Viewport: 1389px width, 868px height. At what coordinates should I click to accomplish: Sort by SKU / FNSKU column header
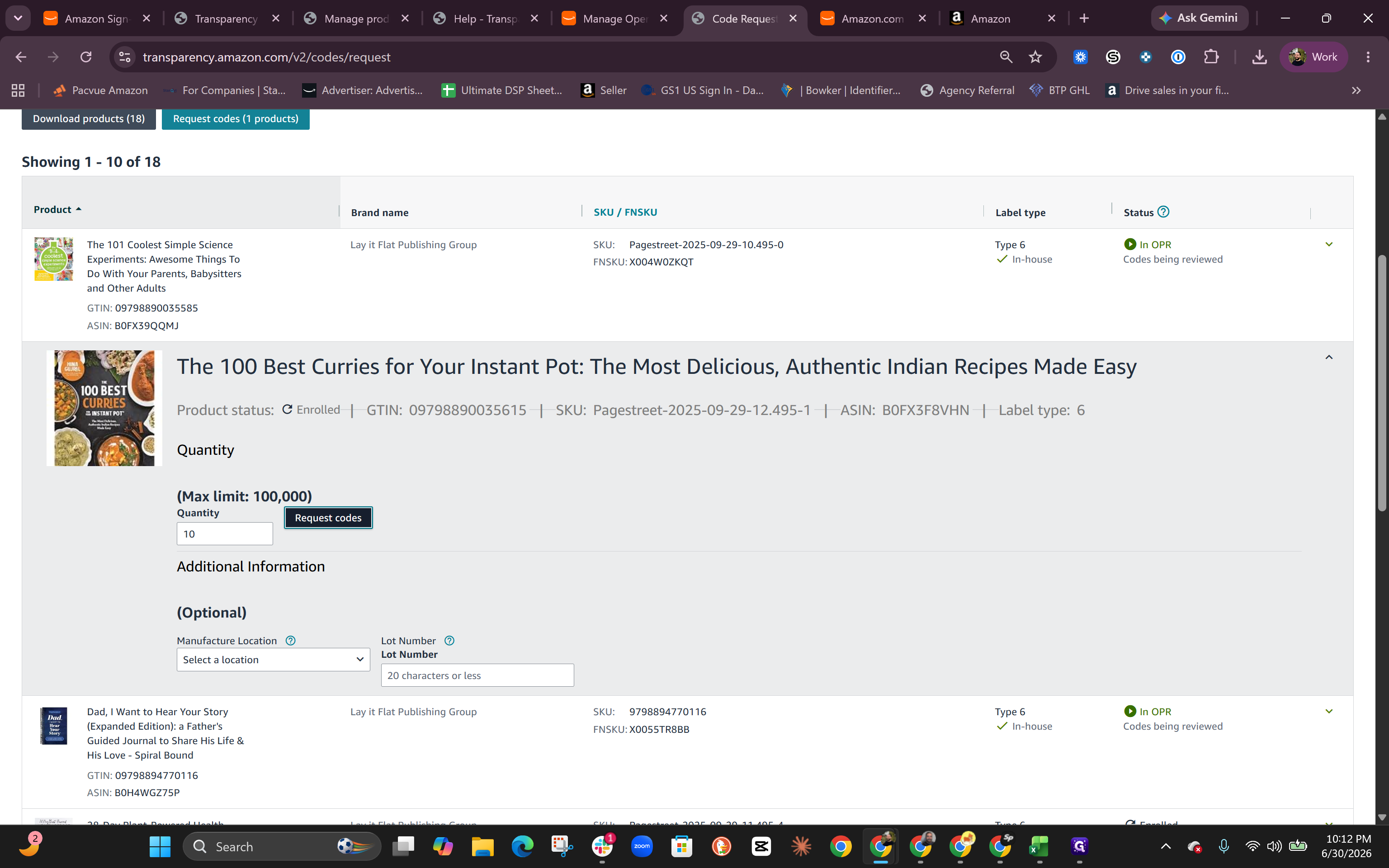tap(625, 212)
